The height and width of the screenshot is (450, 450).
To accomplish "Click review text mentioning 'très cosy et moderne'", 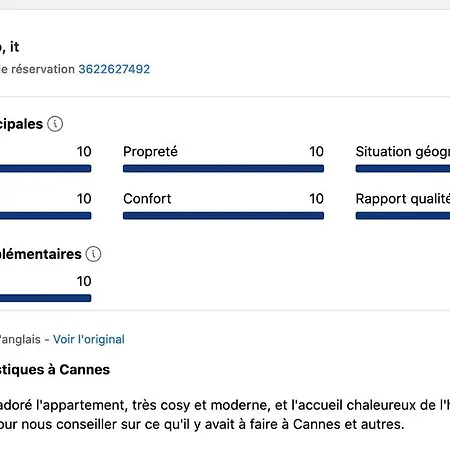I will coord(225,405).
